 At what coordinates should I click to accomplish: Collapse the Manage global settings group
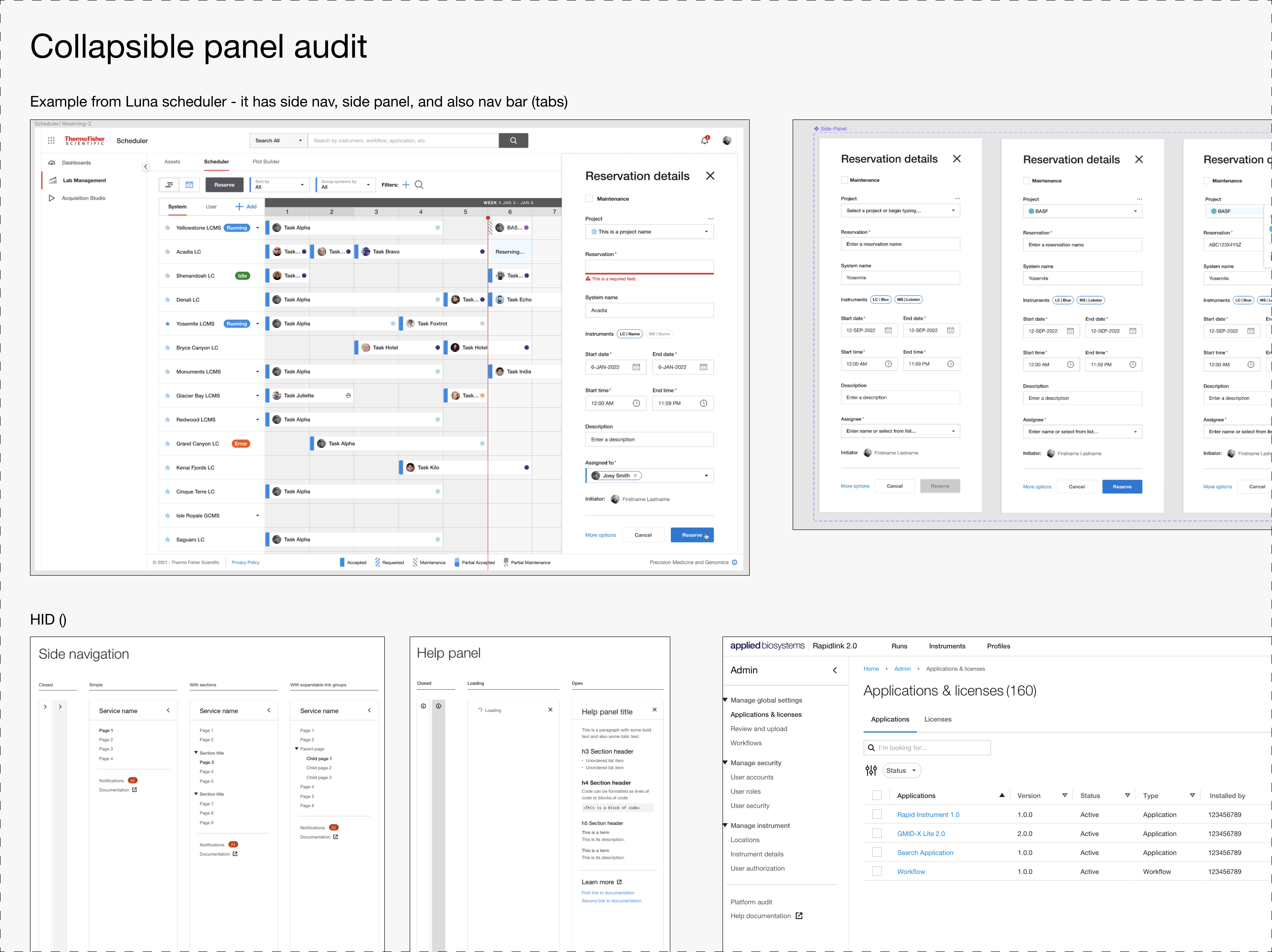point(725,700)
